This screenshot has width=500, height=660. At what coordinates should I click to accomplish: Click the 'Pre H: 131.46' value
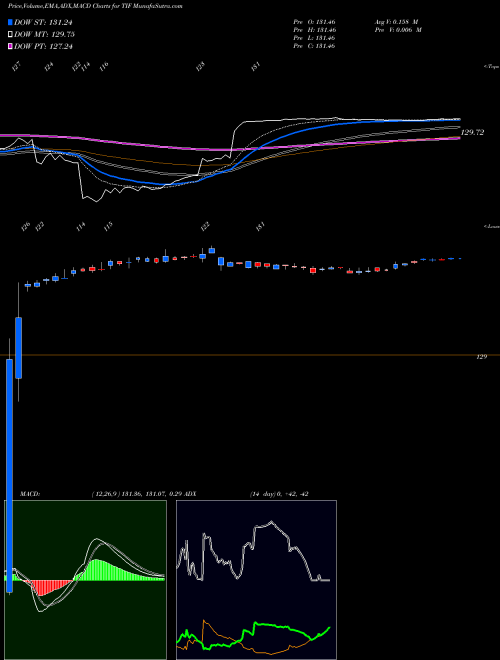coord(314,30)
